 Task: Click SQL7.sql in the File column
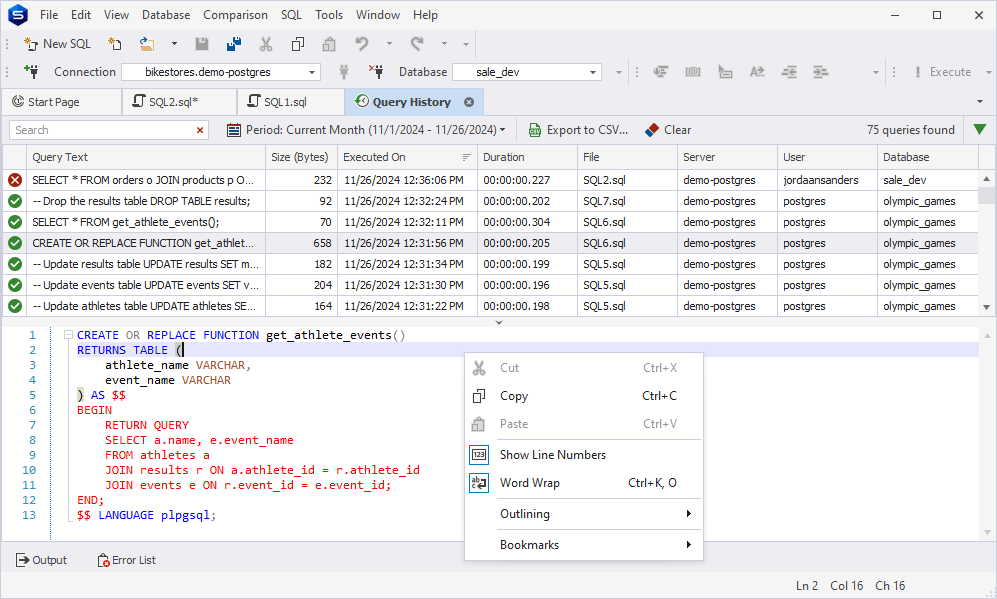(604, 201)
